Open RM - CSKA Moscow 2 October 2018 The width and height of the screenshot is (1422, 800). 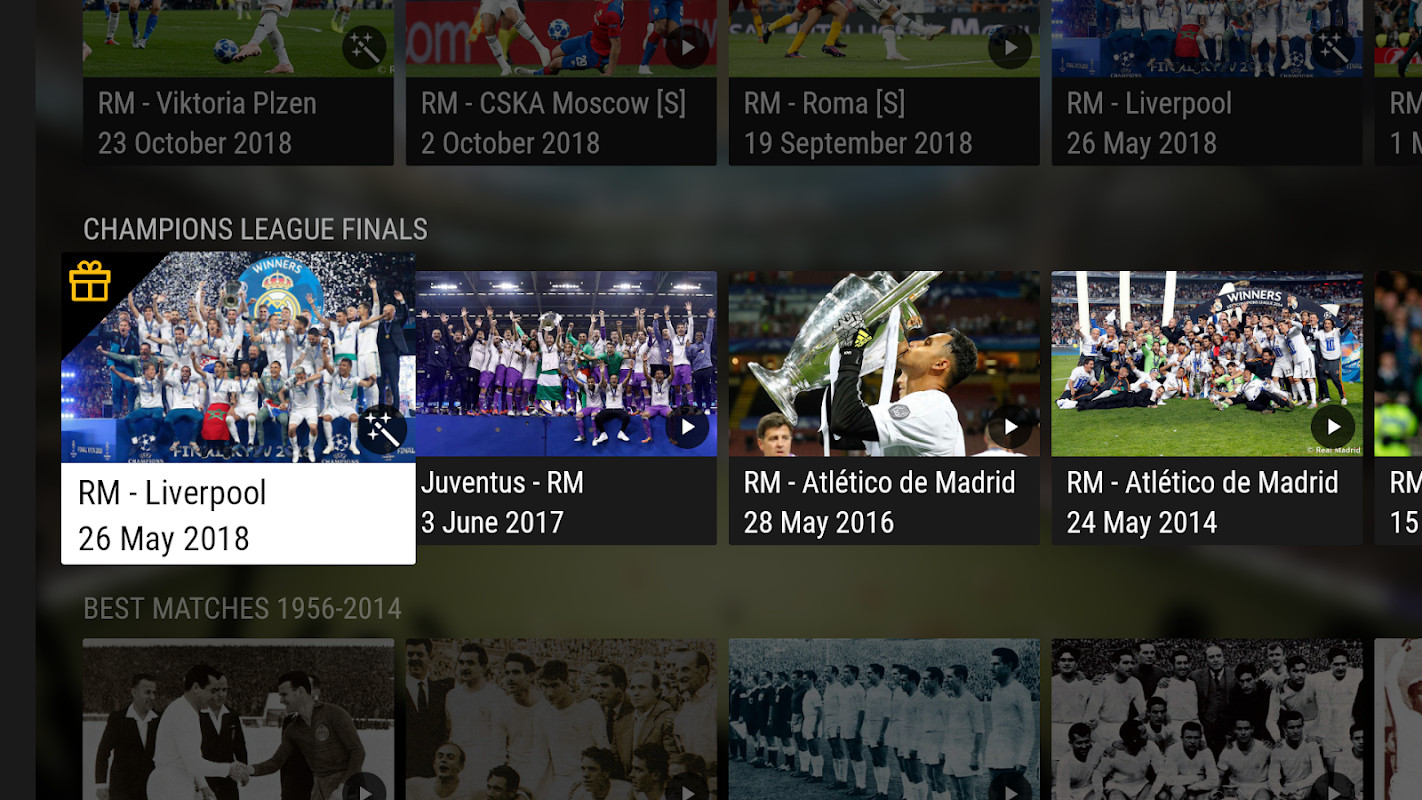pos(561,122)
